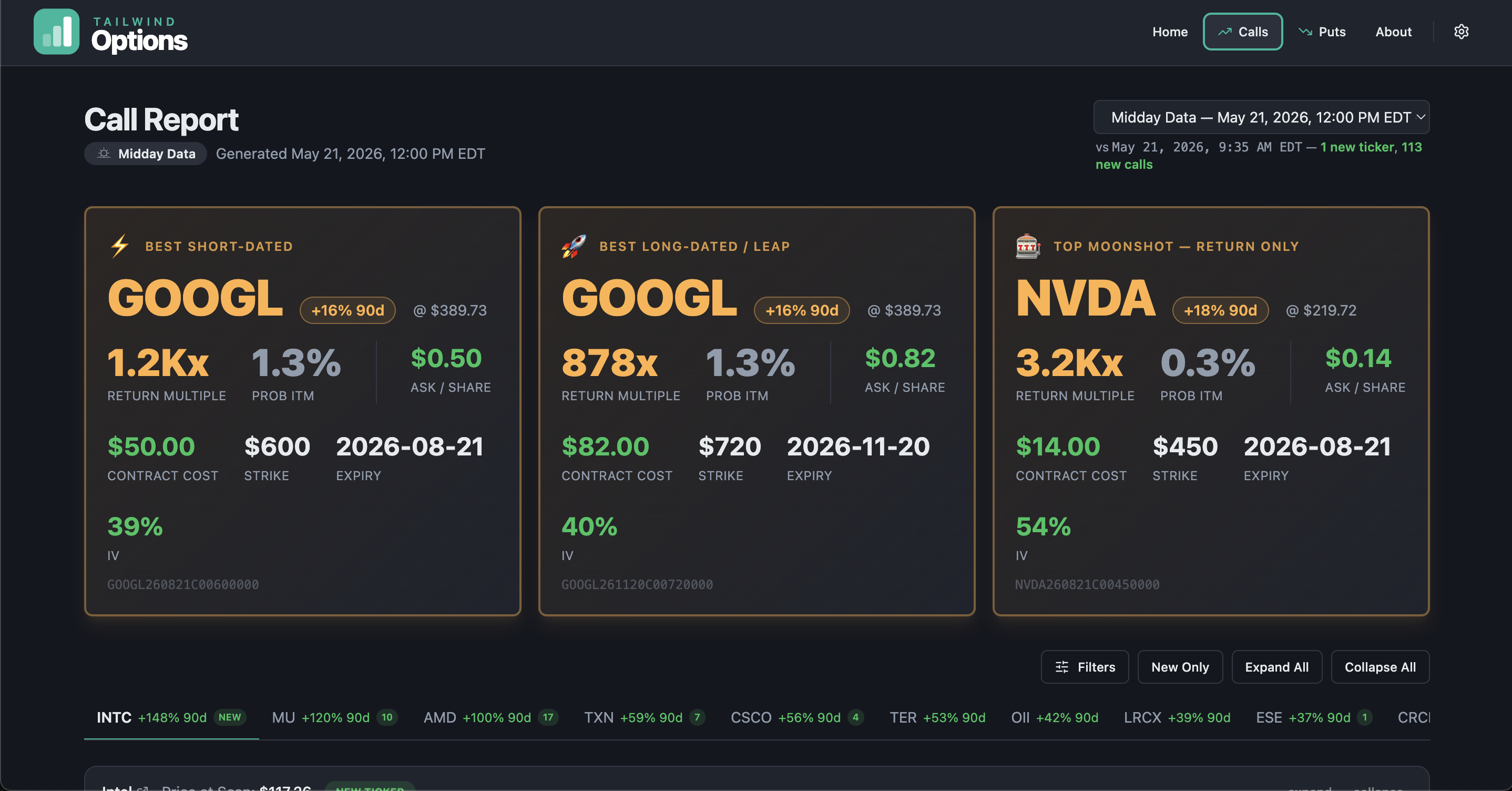Go to the About page

(x=1393, y=32)
